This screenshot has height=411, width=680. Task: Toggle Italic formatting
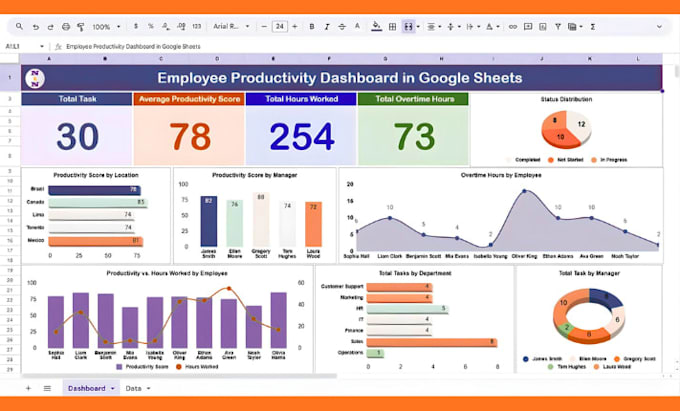(327, 26)
